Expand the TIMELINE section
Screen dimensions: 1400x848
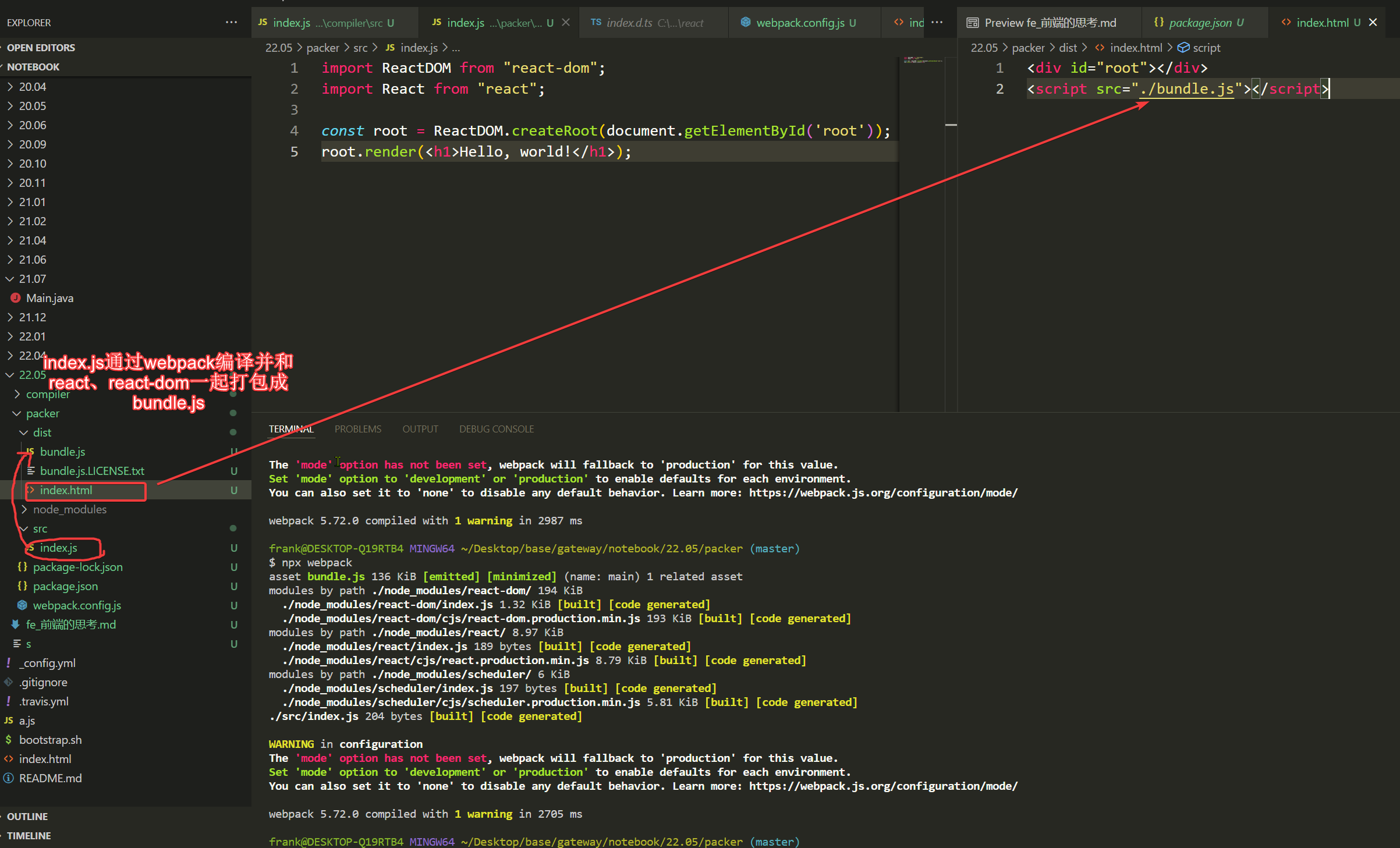126,836
